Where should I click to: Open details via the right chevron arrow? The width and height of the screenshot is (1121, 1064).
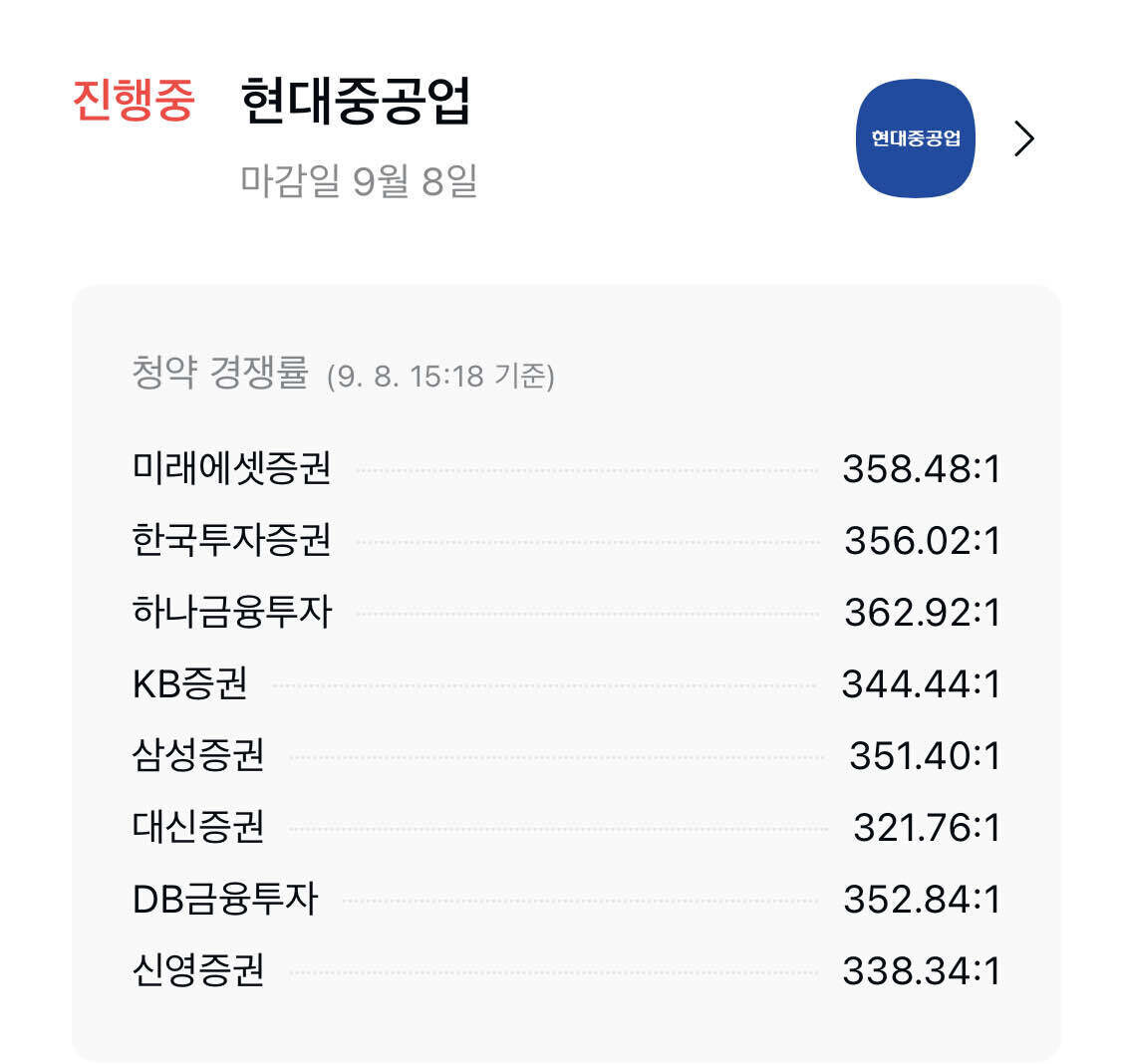[x=1022, y=140]
